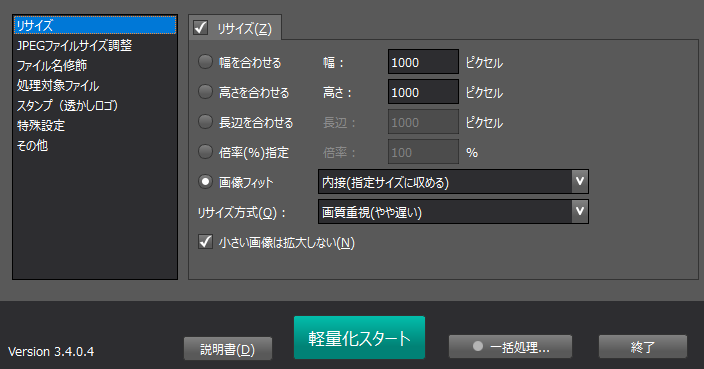
Task: Click the 高さ pixel input field
Action: click(x=423, y=92)
